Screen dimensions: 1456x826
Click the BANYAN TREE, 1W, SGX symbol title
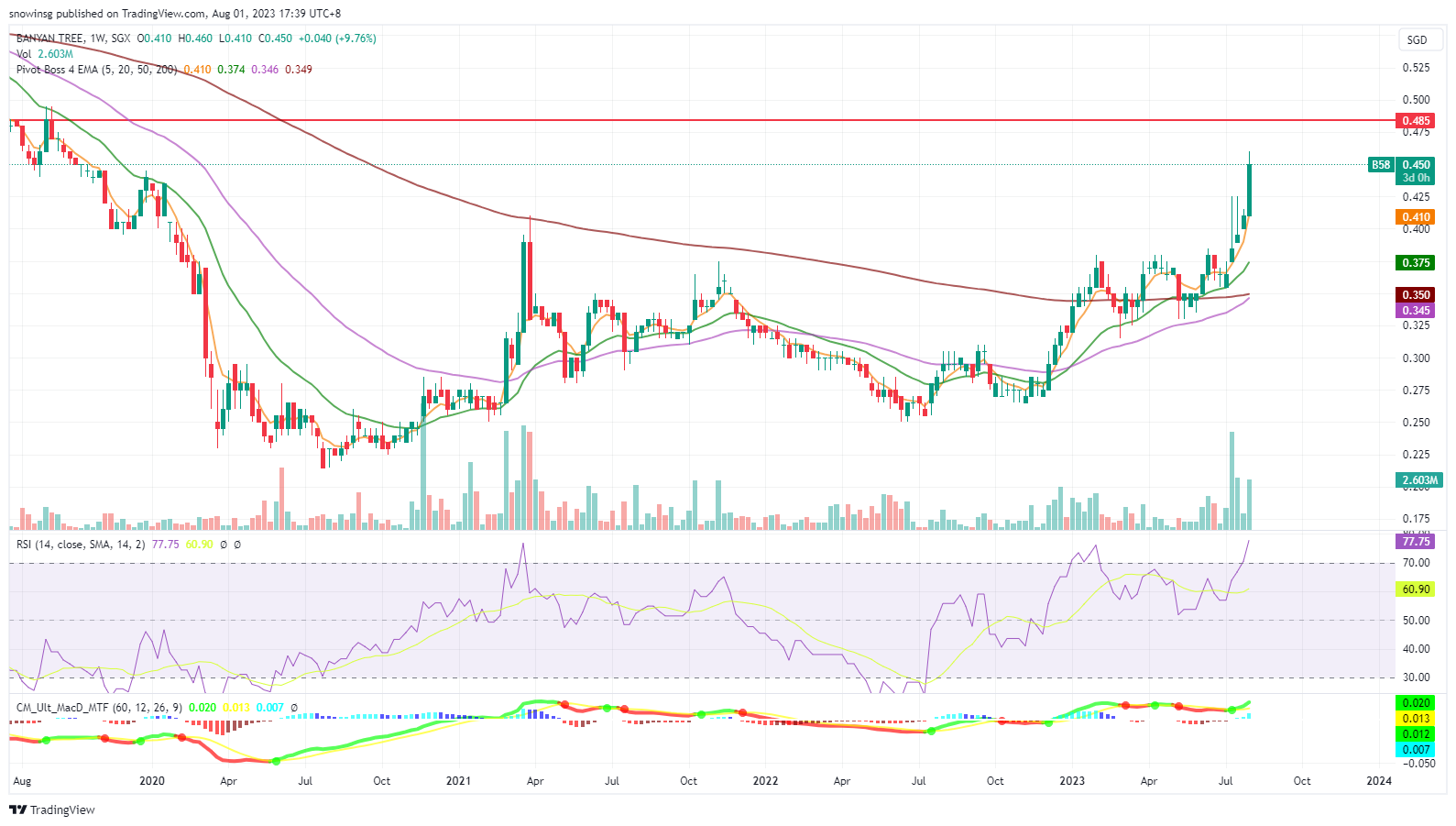point(73,39)
